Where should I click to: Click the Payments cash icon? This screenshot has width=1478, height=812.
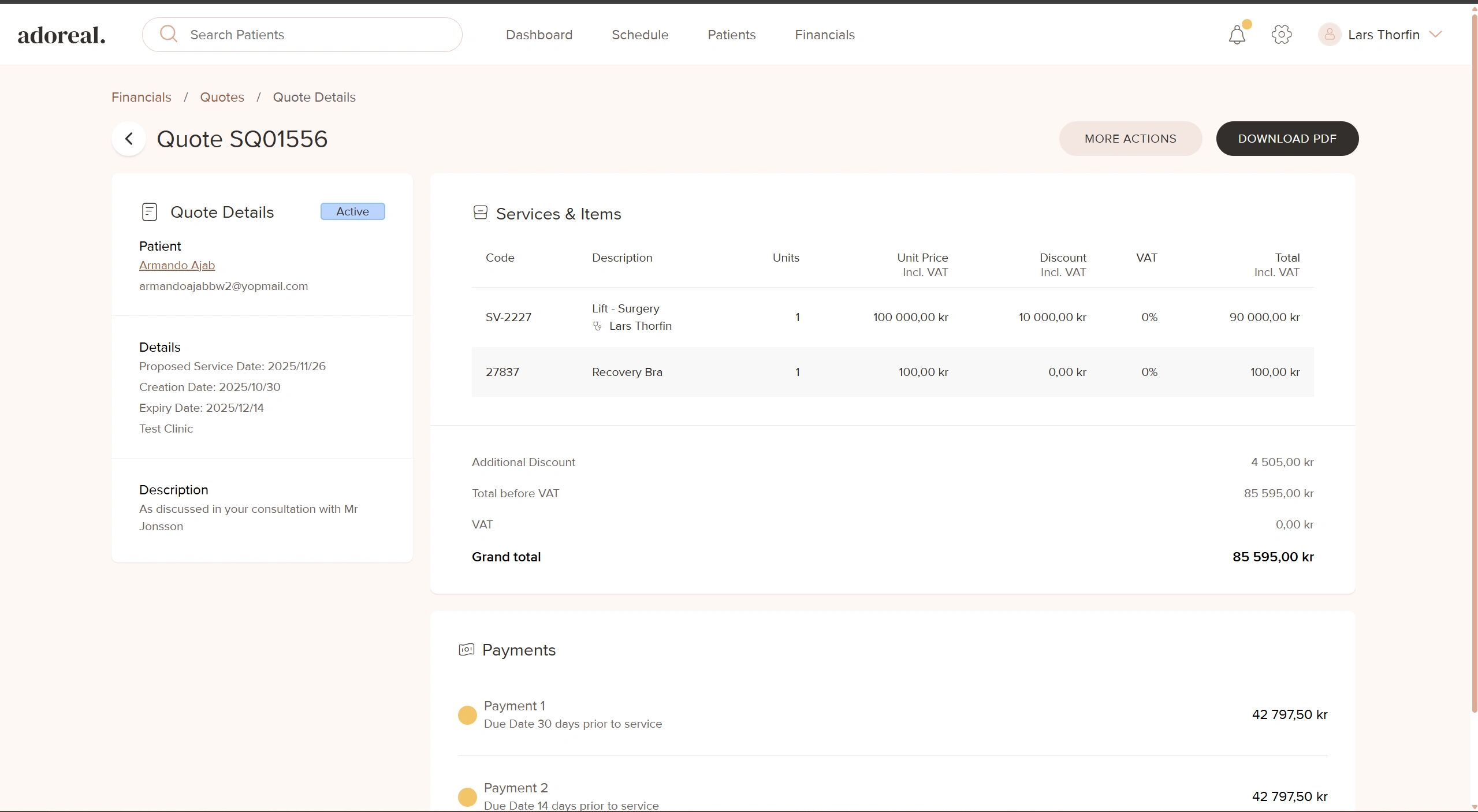[x=466, y=650]
